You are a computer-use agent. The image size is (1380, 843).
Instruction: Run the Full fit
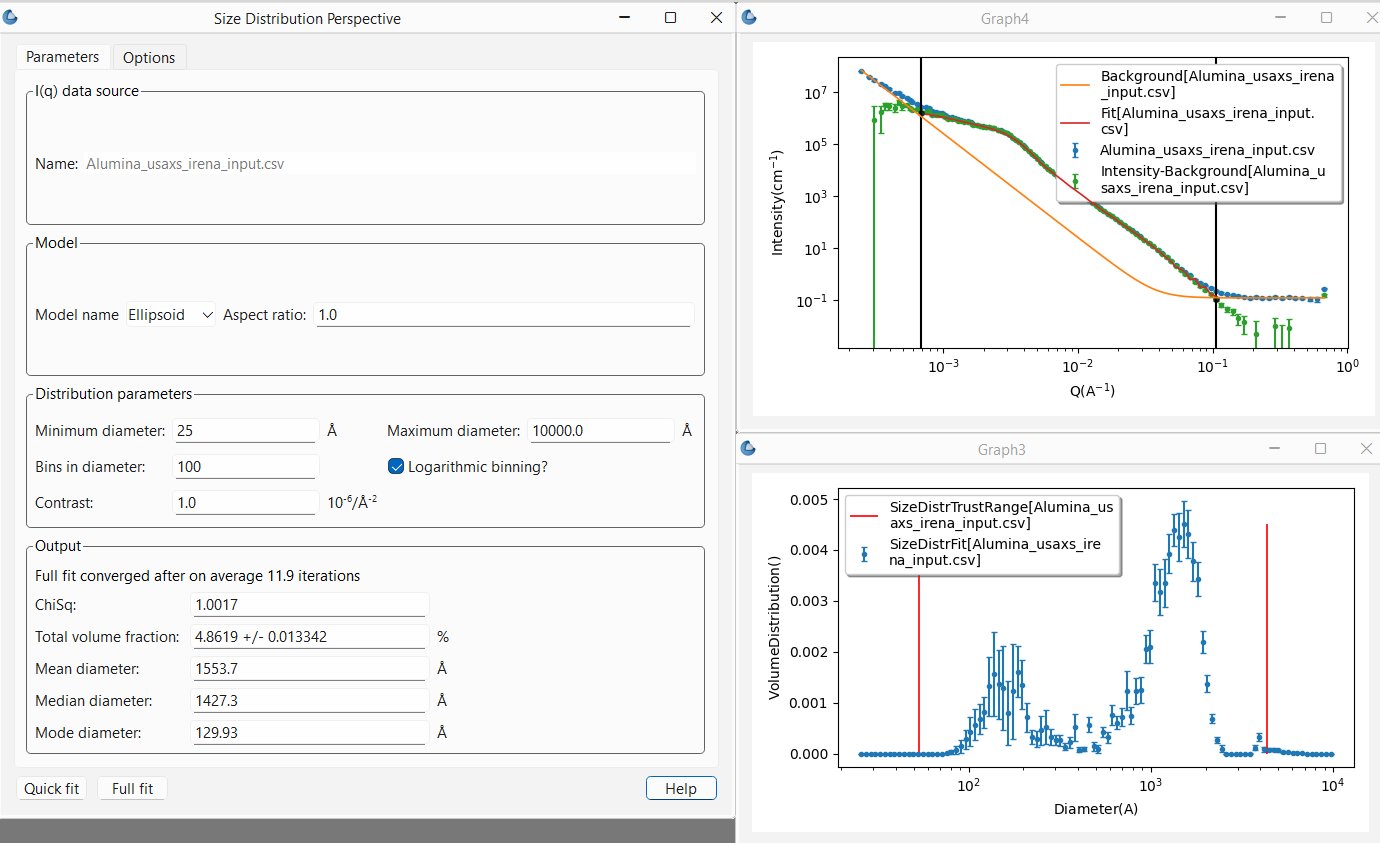132,788
